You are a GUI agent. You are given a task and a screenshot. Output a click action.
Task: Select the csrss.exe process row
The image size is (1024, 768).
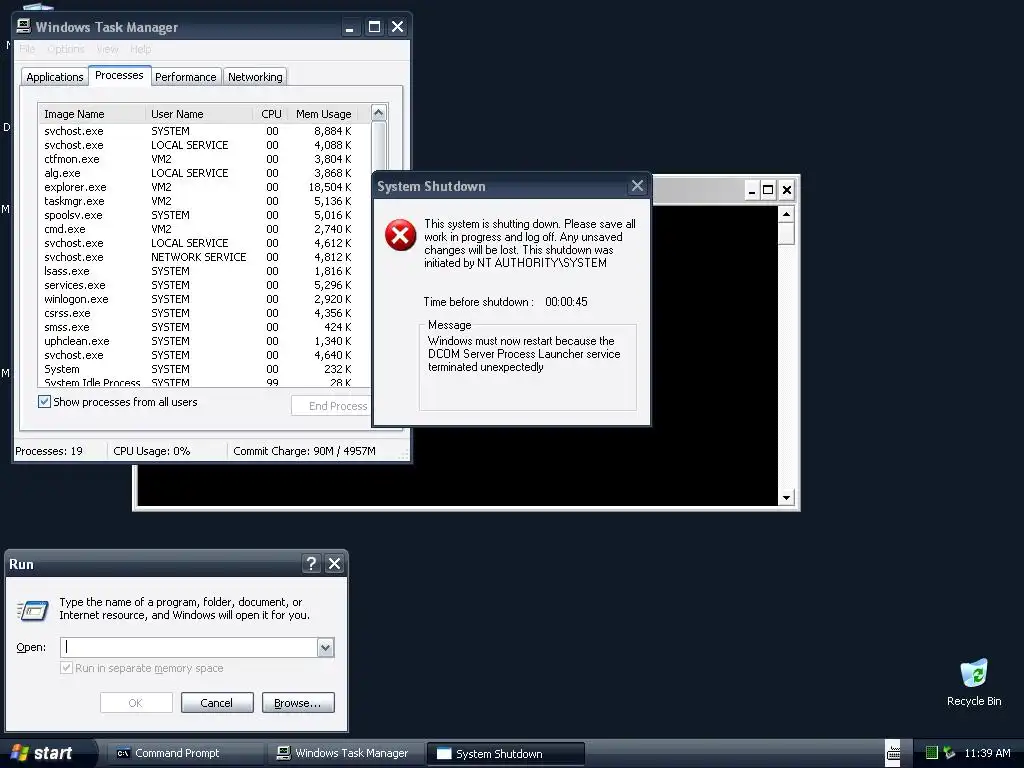(x=204, y=313)
